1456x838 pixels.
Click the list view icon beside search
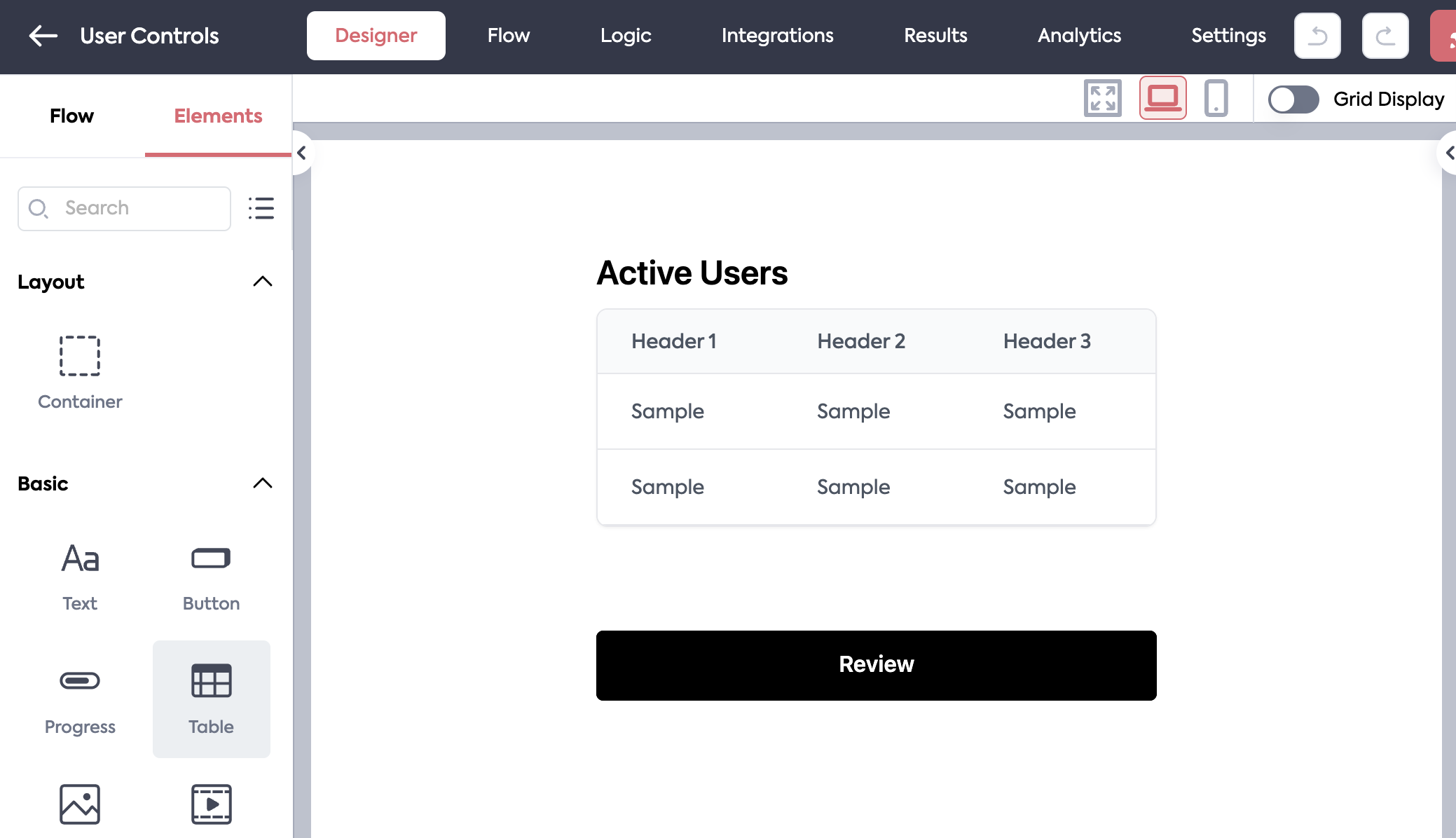261,208
